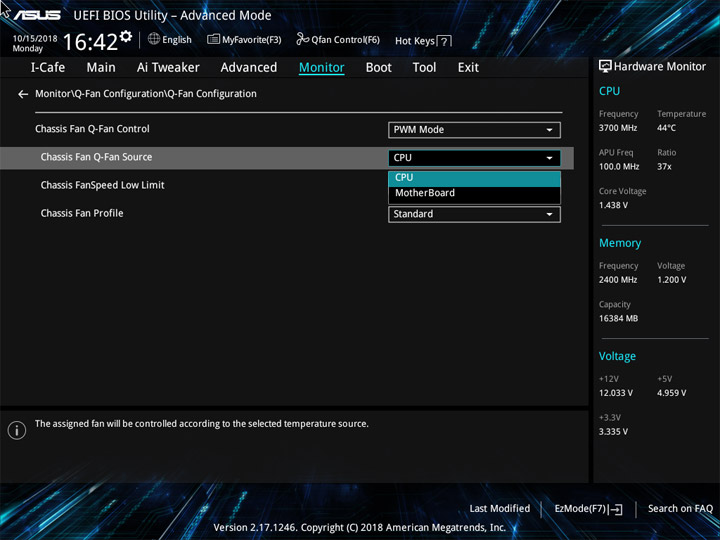Click the 16:42 clock display
This screenshot has width=720, height=540.
coord(90,42)
